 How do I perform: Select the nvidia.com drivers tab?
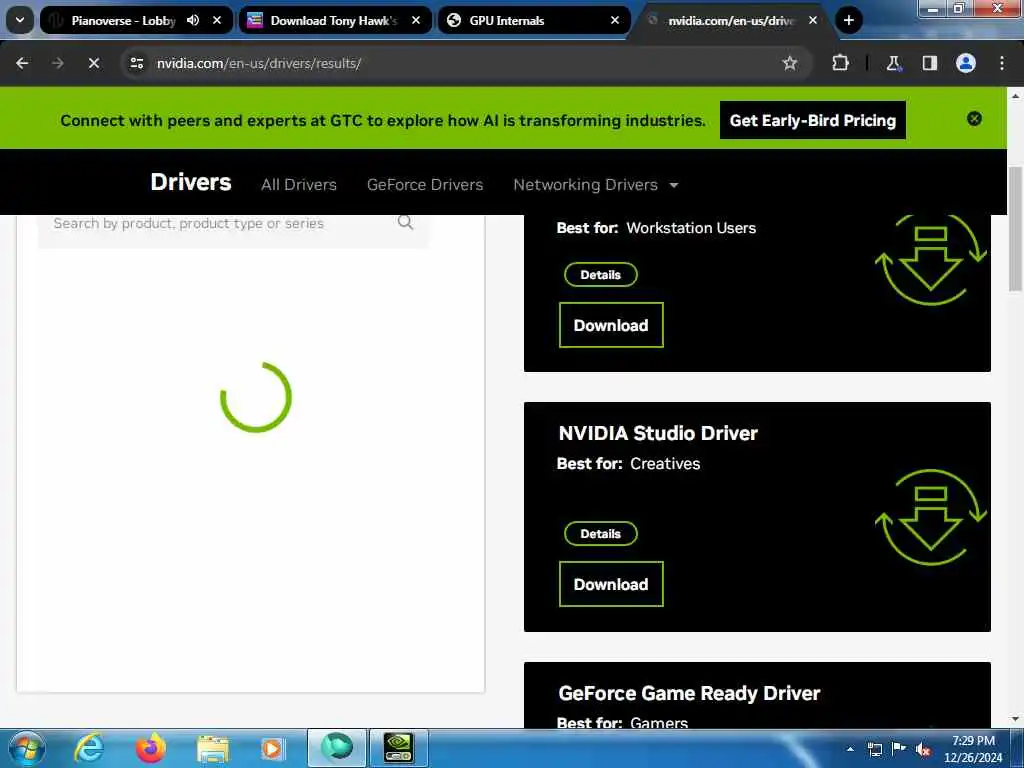pyautogui.click(x=731, y=20)
